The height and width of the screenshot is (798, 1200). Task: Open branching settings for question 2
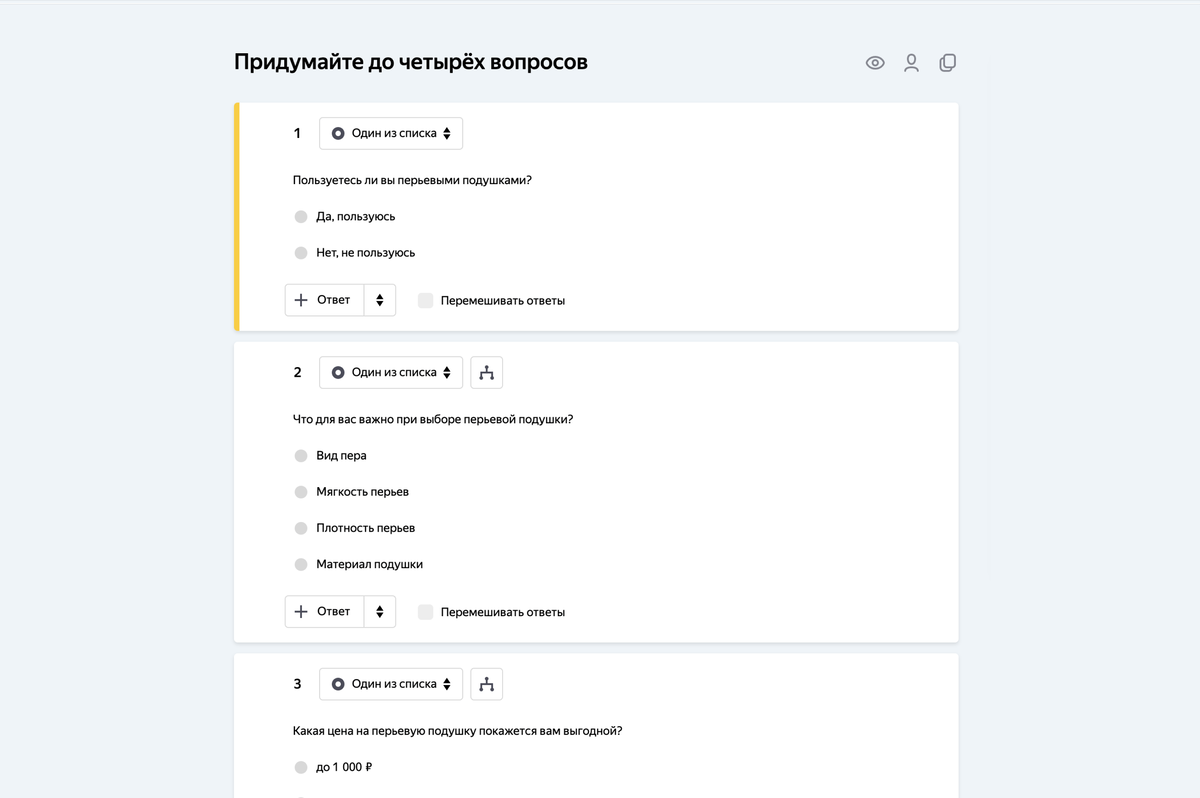tap(486, 372)
